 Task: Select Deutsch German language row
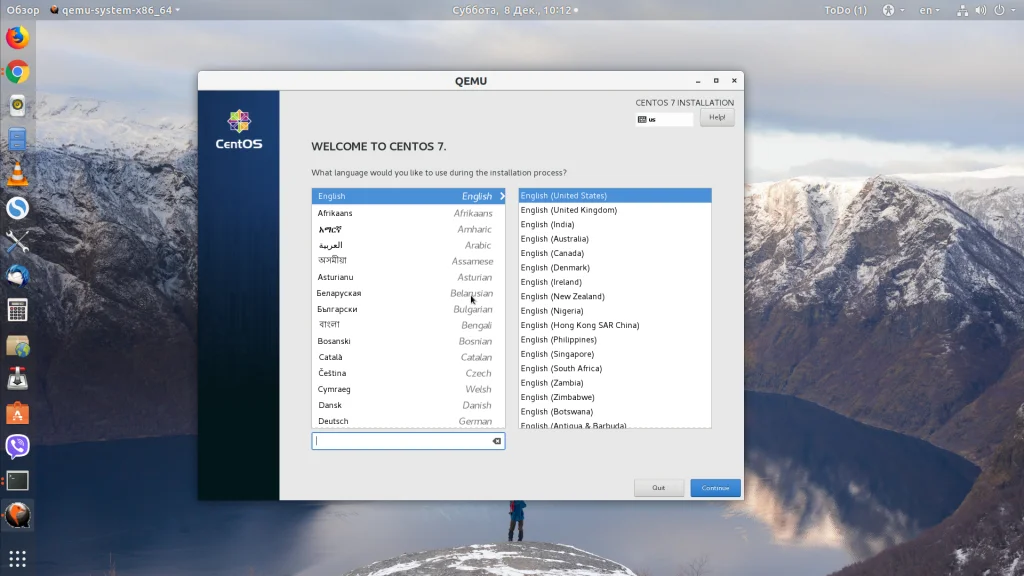pyautogui.click(x=408, y=421)
